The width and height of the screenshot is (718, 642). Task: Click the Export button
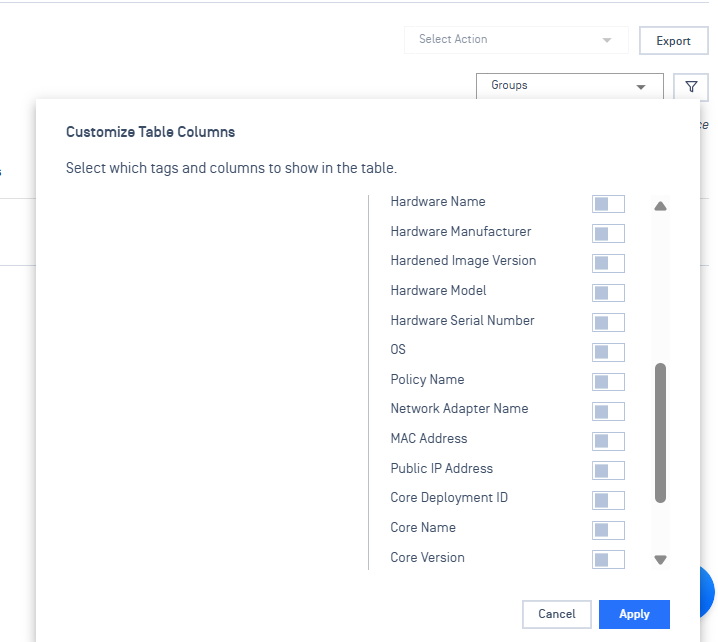coord(673,41)
